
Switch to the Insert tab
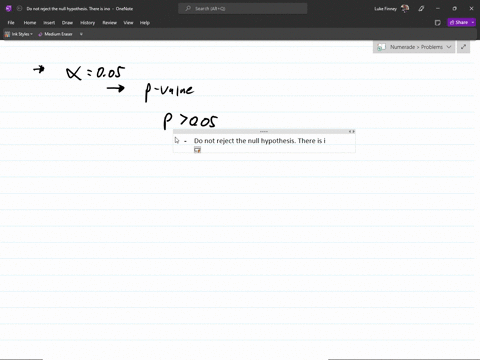click(49, 23)
